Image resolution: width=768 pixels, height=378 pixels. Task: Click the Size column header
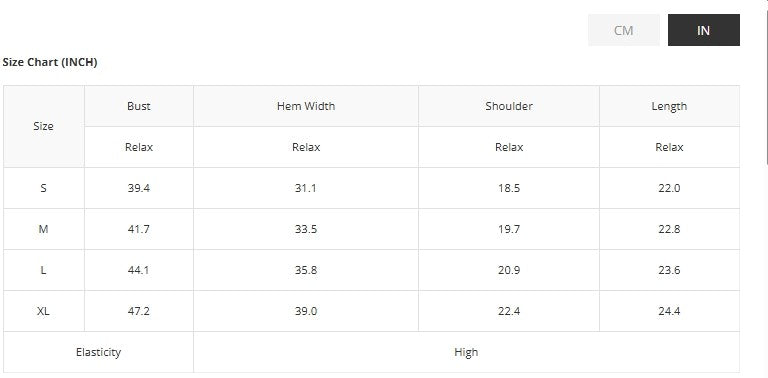coord(44,126)
